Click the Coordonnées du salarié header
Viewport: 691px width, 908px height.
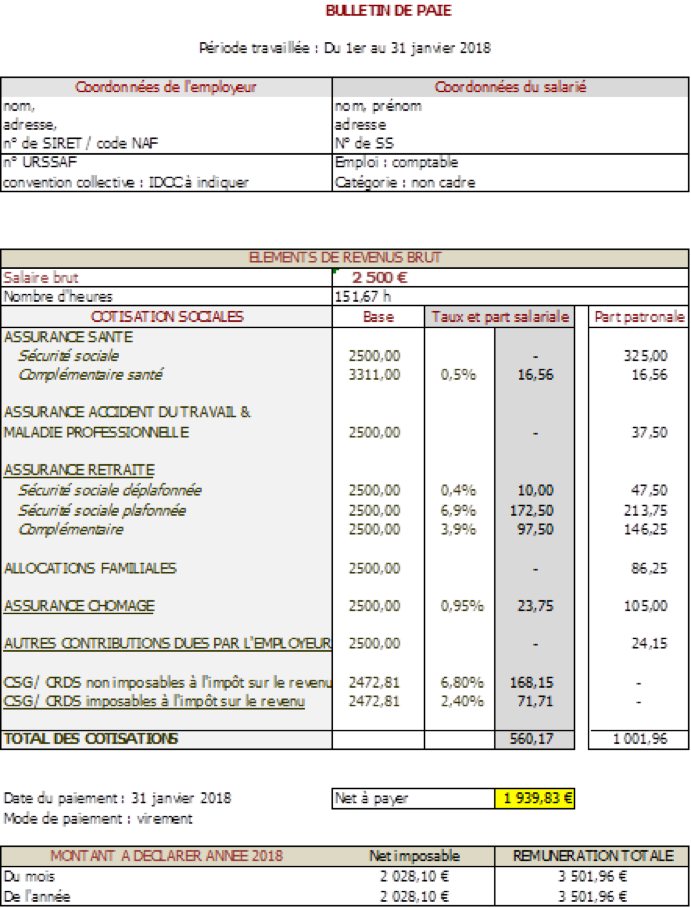pos(510,87)
